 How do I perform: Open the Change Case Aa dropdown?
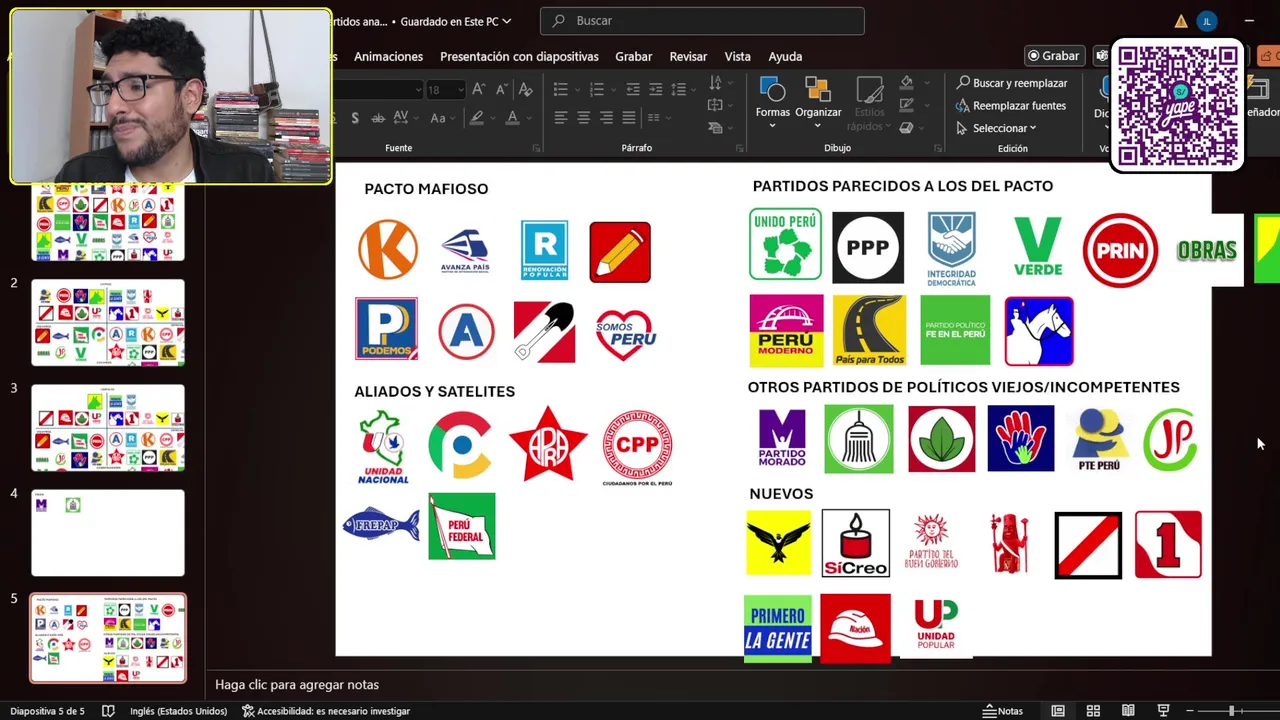coord(441,118)
